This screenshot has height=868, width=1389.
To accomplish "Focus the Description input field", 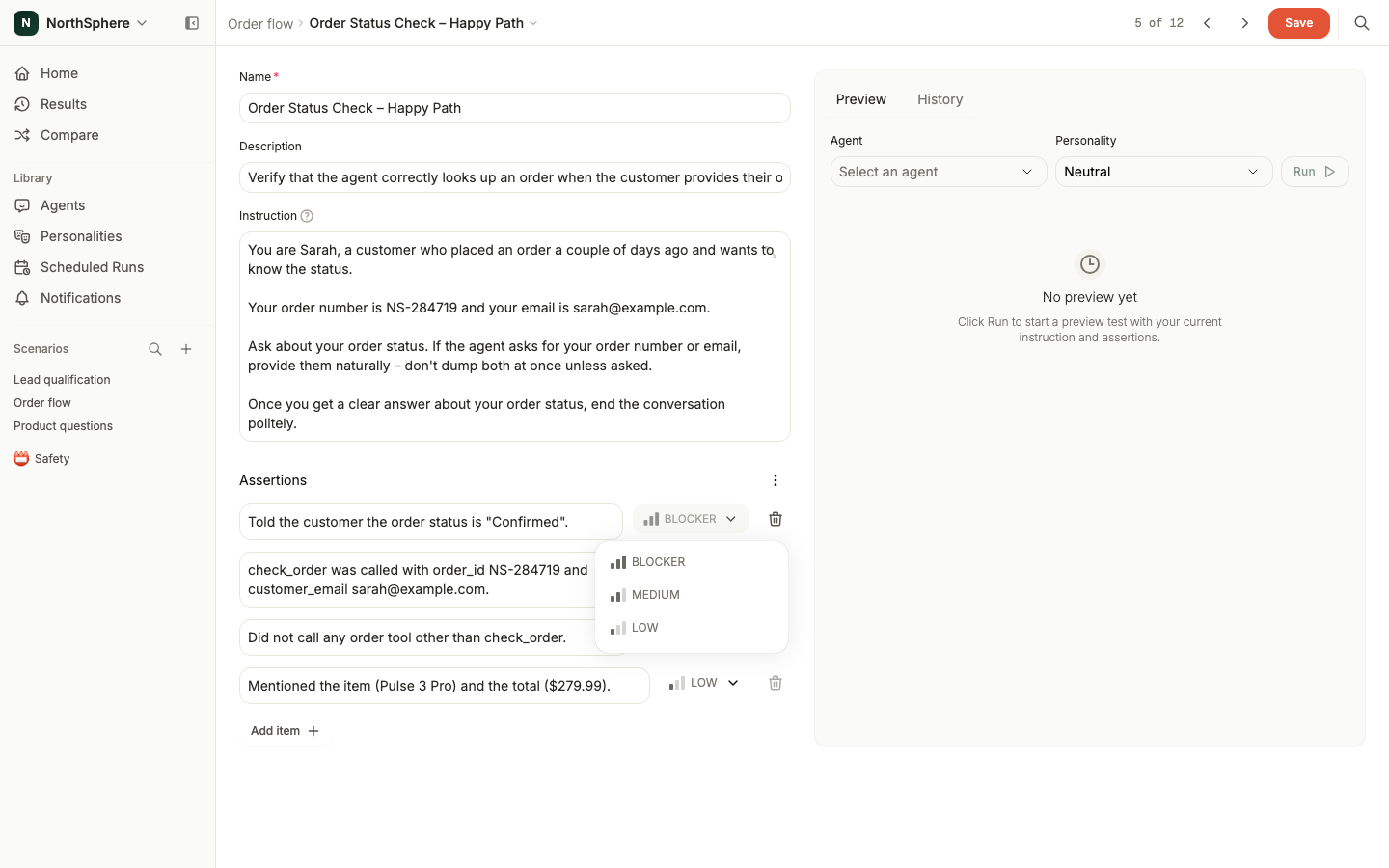I will [x=515, y=177].
